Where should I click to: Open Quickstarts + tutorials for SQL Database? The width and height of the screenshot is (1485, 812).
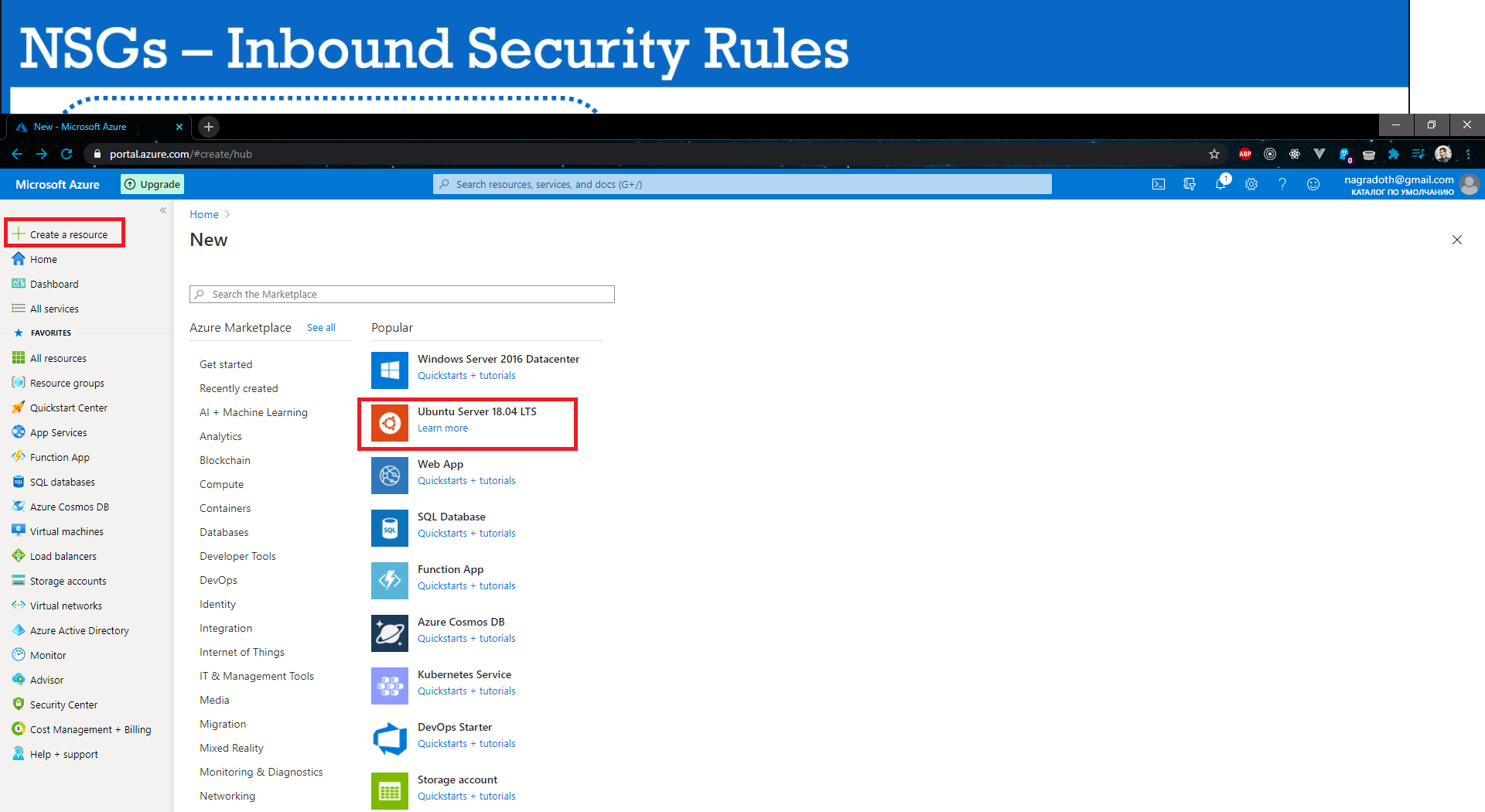466,534
